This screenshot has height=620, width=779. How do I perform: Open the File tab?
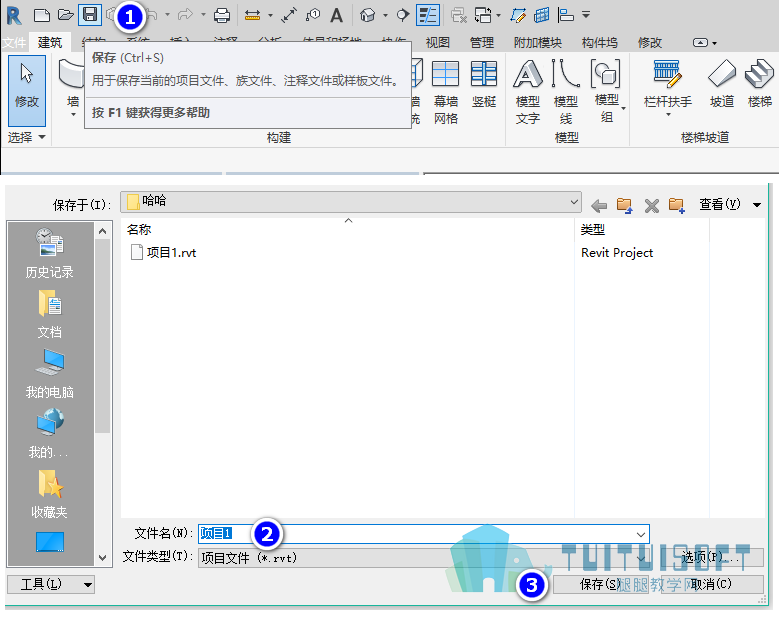[13, 43]
